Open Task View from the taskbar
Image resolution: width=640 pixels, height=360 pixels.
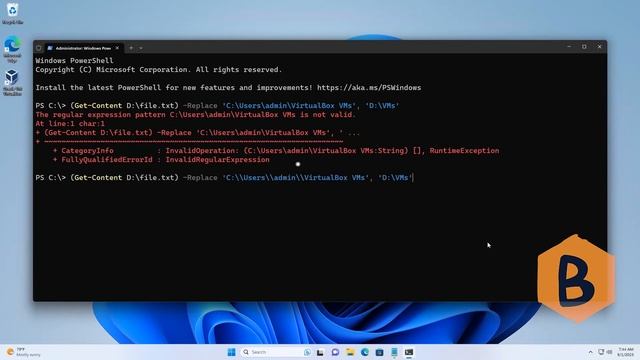coord(320,352)
